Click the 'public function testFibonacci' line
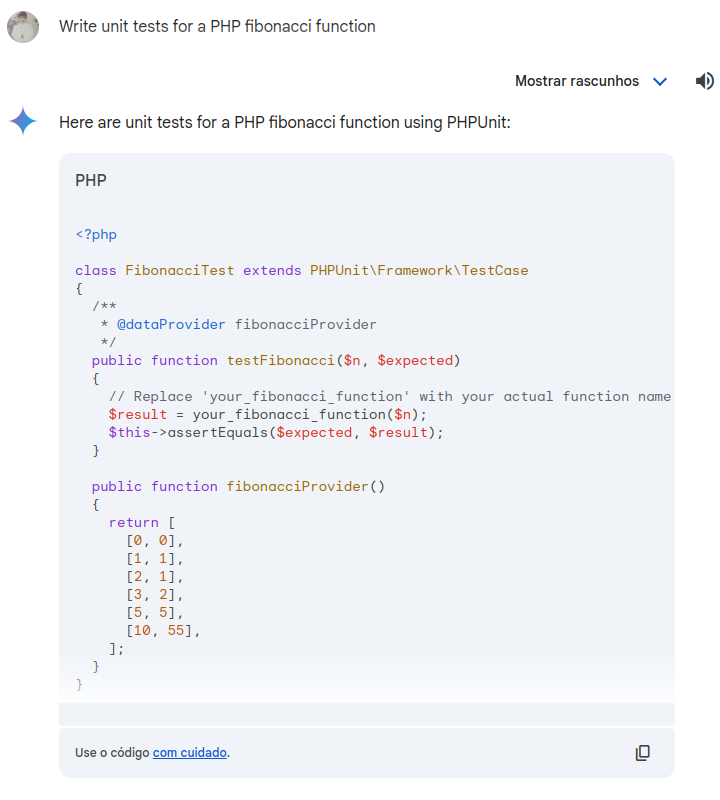 [276, 361]
